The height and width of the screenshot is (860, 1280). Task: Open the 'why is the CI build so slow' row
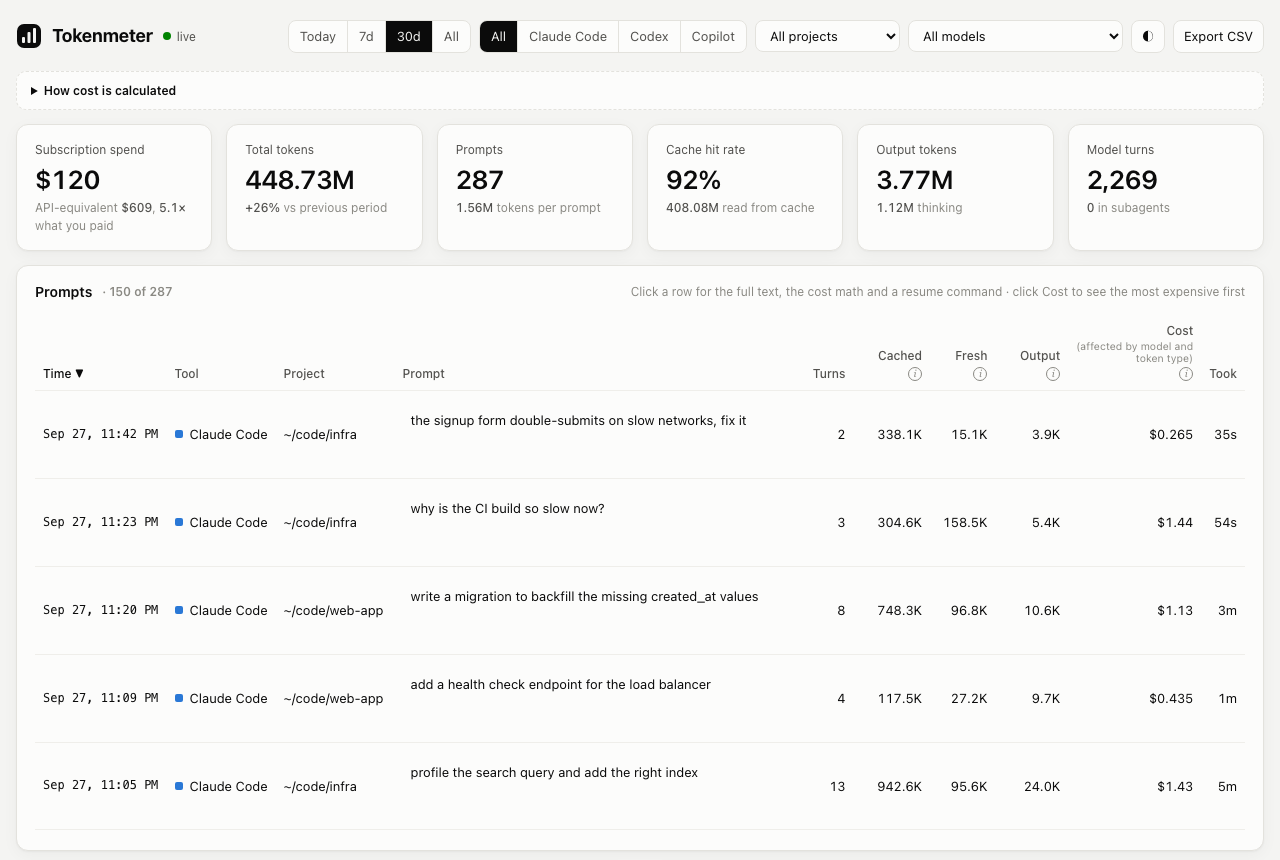[x=640, y=522]
